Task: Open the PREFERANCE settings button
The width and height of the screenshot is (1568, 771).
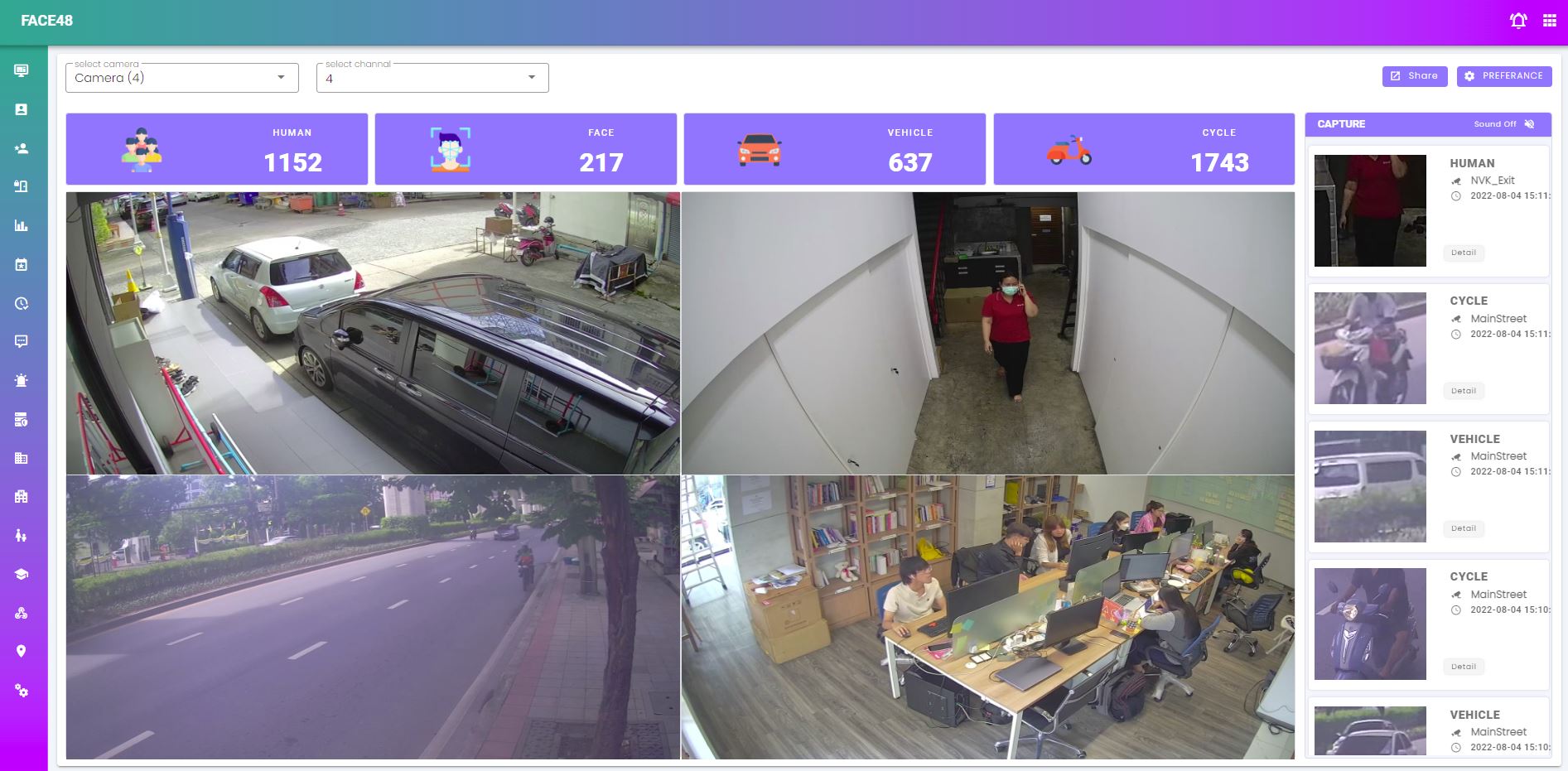Action: pyautogui.click(x=1504, y=76)
